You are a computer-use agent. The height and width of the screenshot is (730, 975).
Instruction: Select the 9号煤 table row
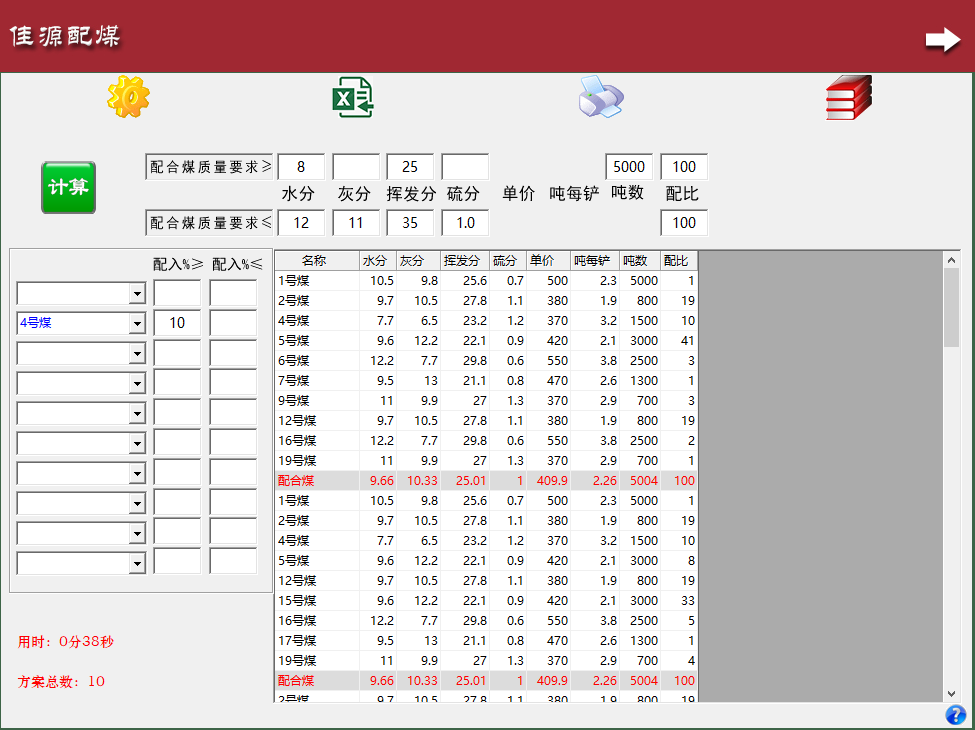[x=486, y=400]
